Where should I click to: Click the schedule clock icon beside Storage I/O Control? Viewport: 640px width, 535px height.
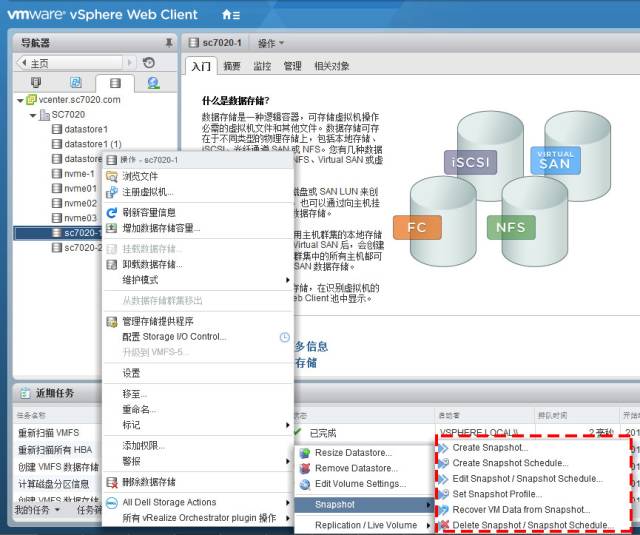tap(284, 337)
